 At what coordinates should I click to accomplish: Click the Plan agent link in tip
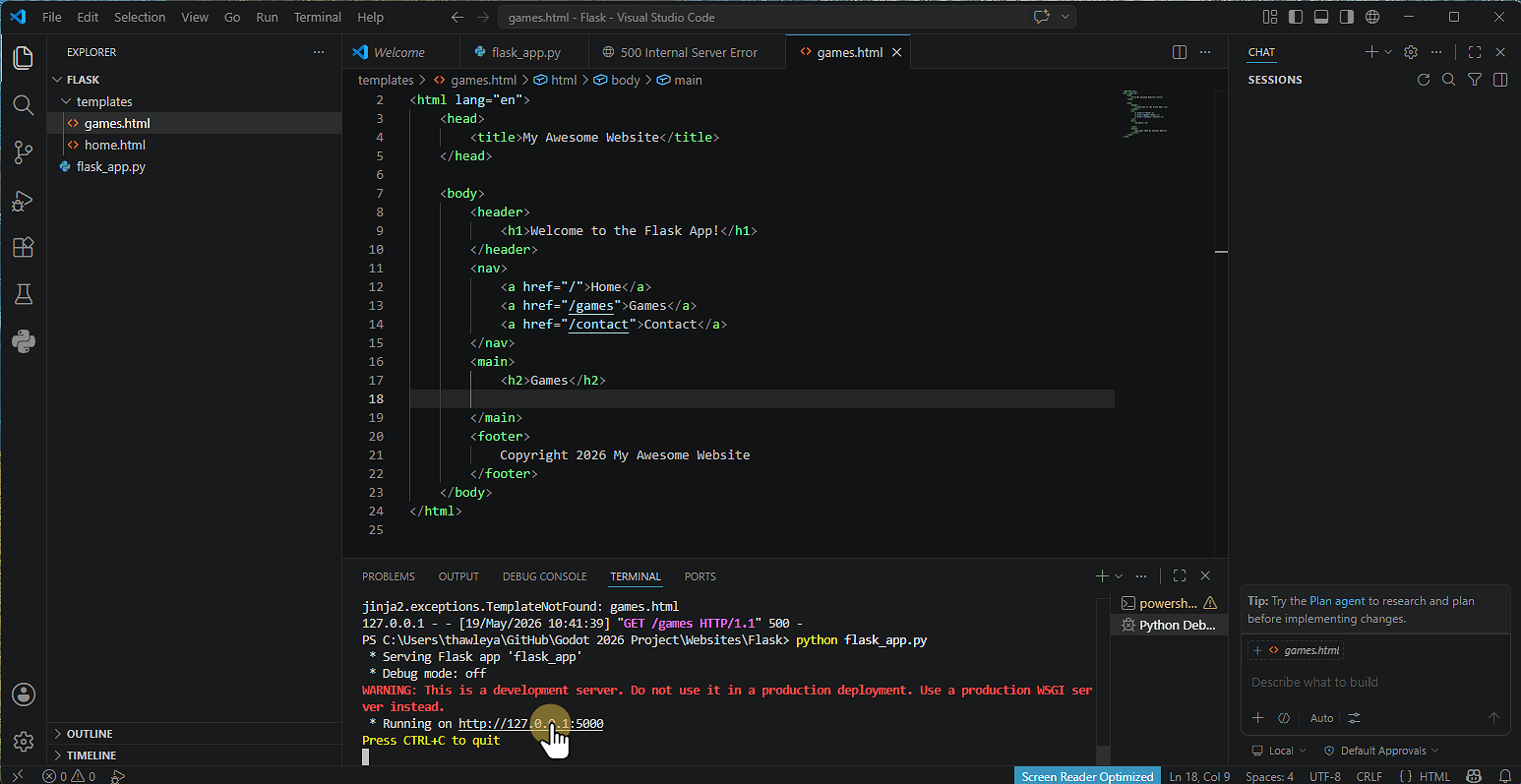point(1337,601)
